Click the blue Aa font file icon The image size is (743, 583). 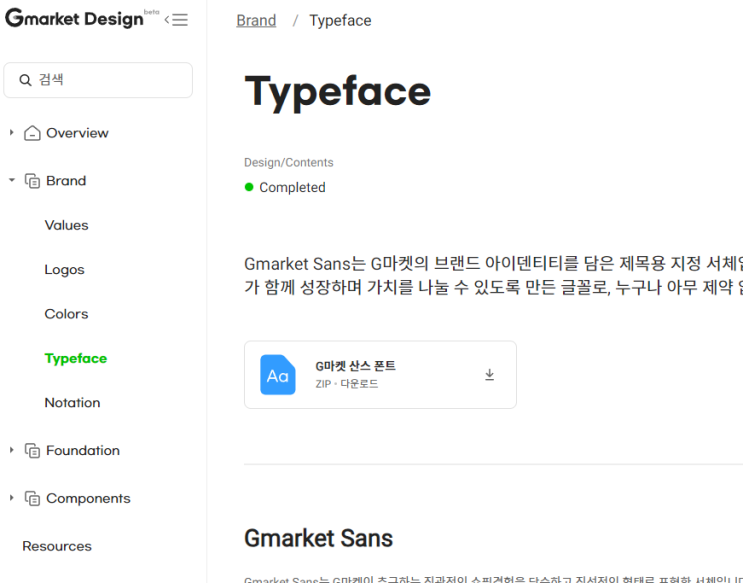tap(278, 375)
